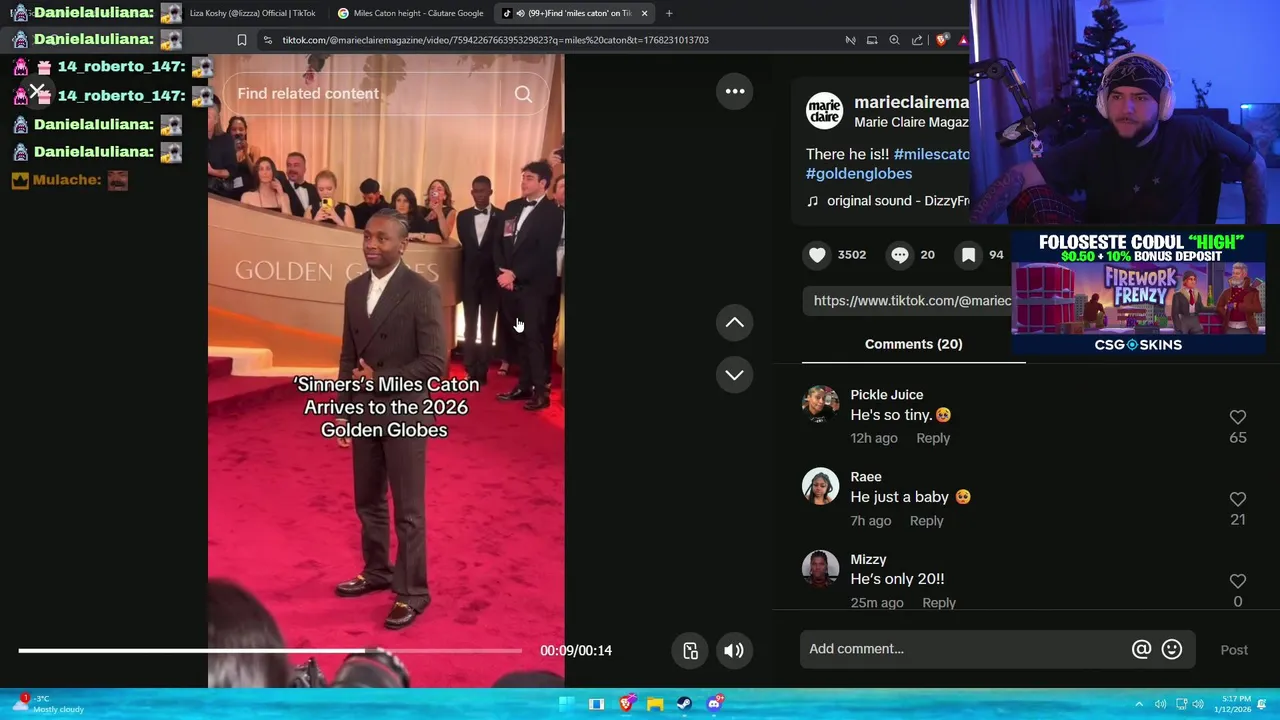Image resolution: width=1280 pixels, height=720 pixels.
Task: Click the CSG Skins Firework Frenzy ad
Action: coord(1138,294)
